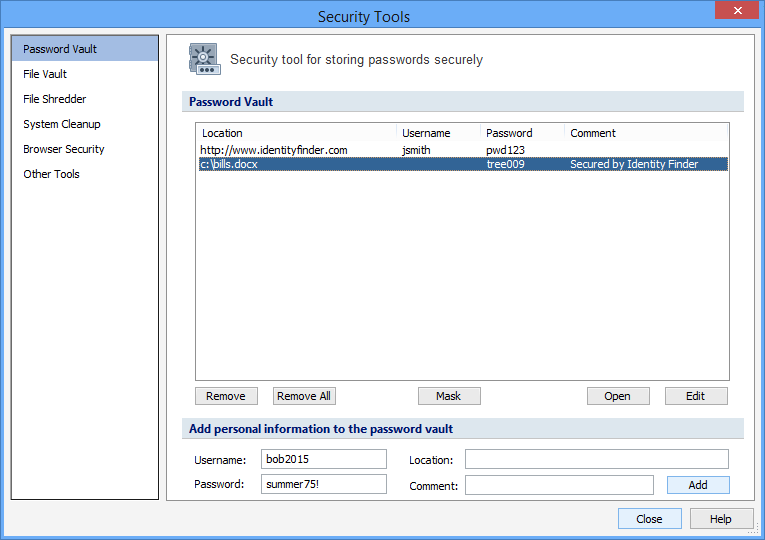The height and width of the screenshot is (540, 765).
Task: Edit the selected vault entry
Action: tap(696, 396)
